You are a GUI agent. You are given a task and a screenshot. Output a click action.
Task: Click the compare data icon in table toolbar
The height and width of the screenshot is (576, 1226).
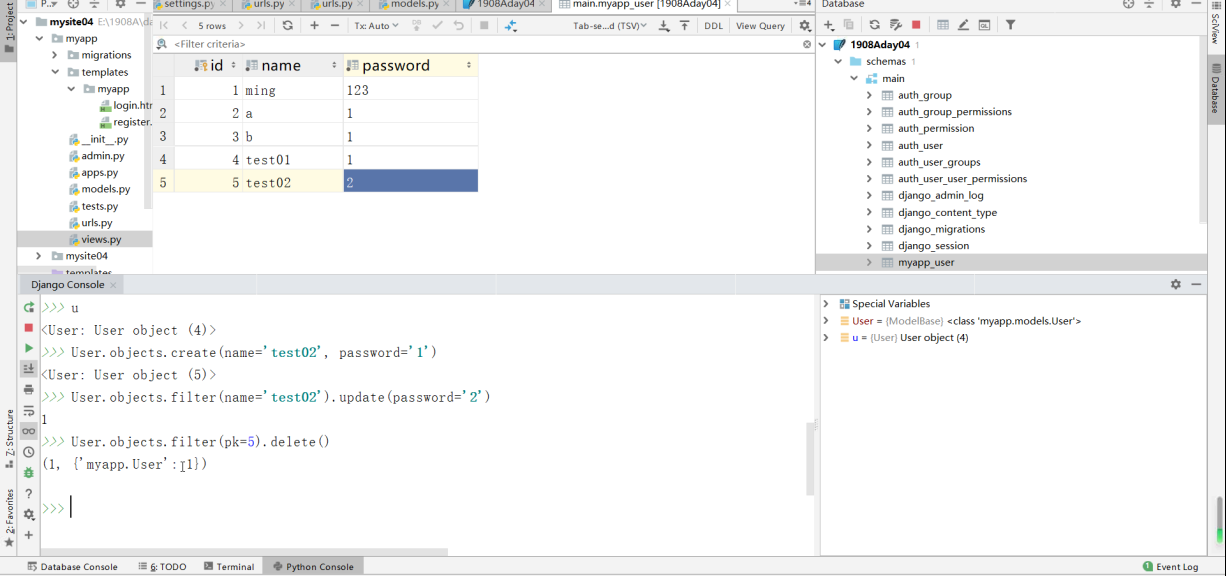511,26
